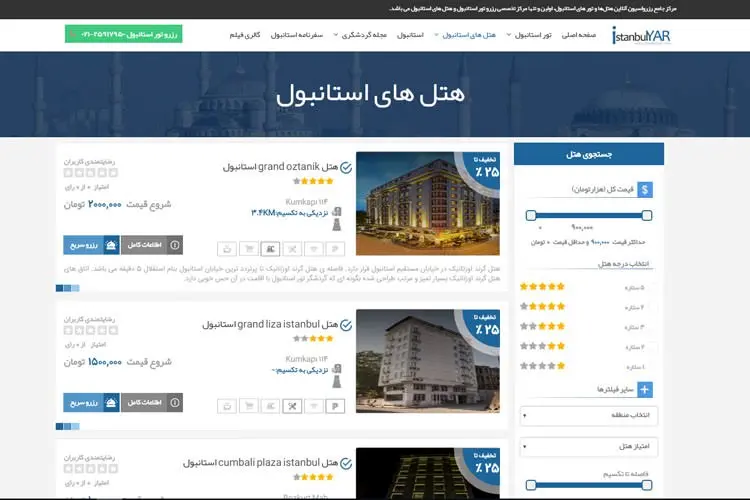Image resolution: width=750 pixels, height=500 pixels.
Task: Click اطلاعات کامل for grand oztanik
Action: coord(152,245)
